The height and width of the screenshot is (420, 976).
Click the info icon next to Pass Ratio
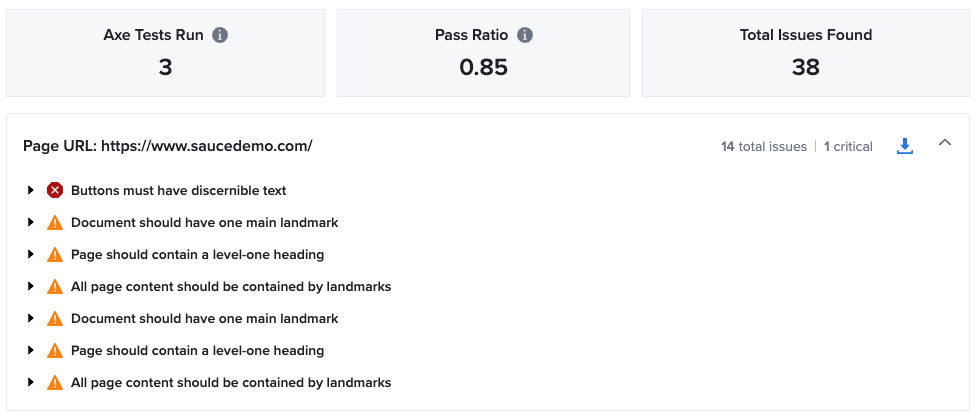click(x=525, y=35)
